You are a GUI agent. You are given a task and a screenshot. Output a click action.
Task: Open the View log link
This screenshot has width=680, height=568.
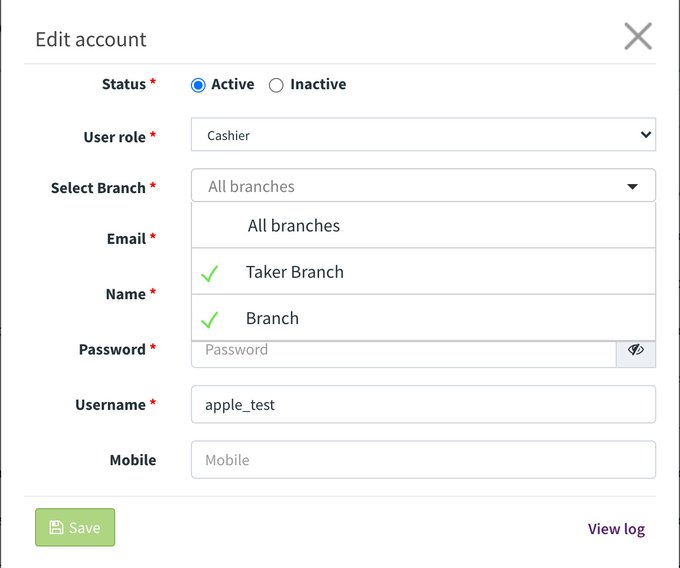[616, 529]
